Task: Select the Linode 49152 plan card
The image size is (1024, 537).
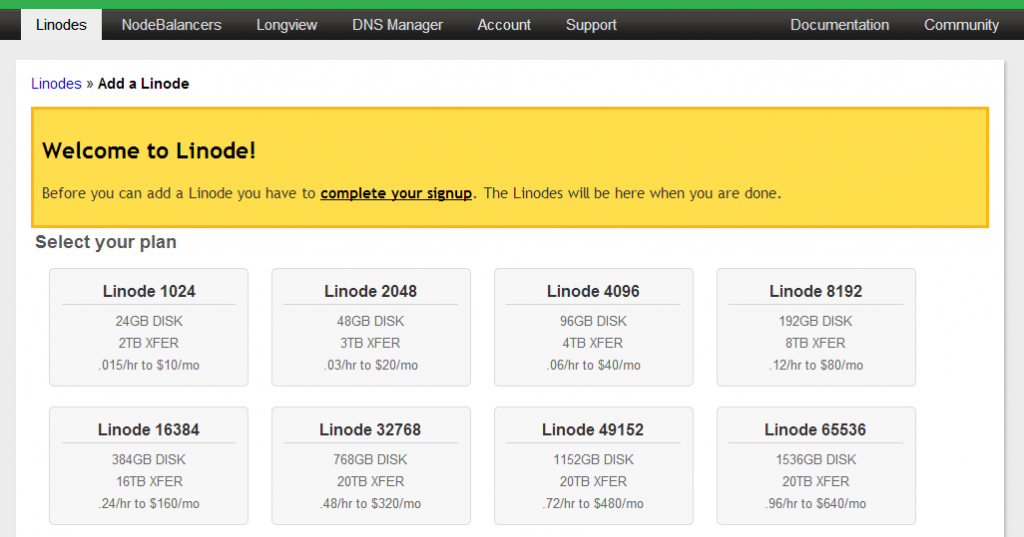Action: [x=594, y=466]
